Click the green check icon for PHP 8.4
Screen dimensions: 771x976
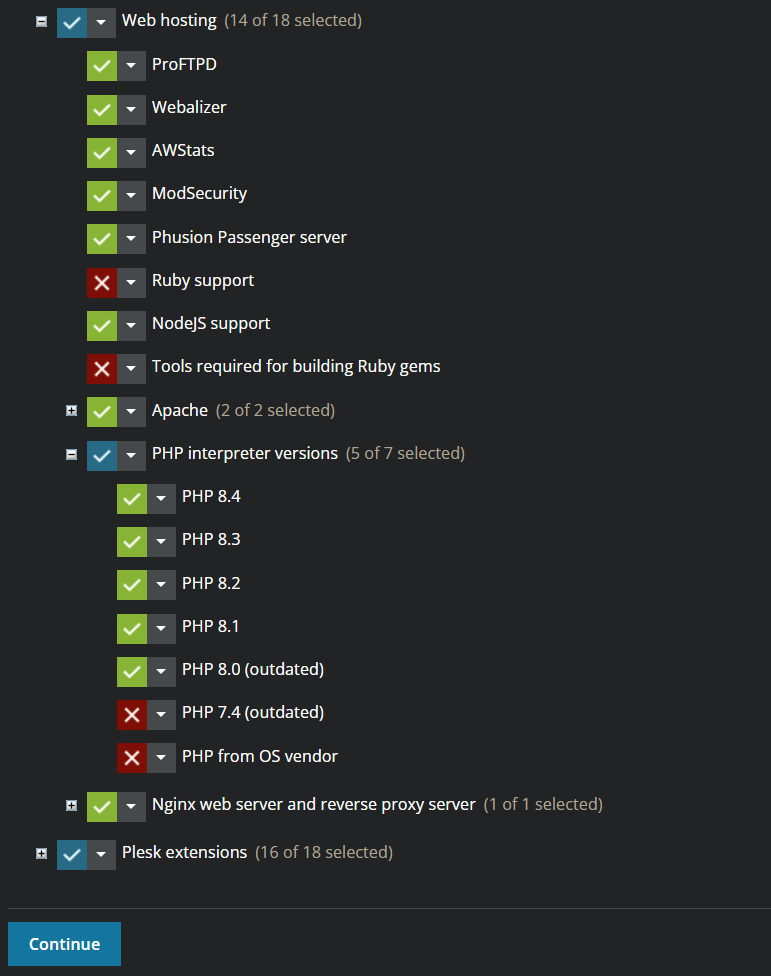tap(131, 498)
